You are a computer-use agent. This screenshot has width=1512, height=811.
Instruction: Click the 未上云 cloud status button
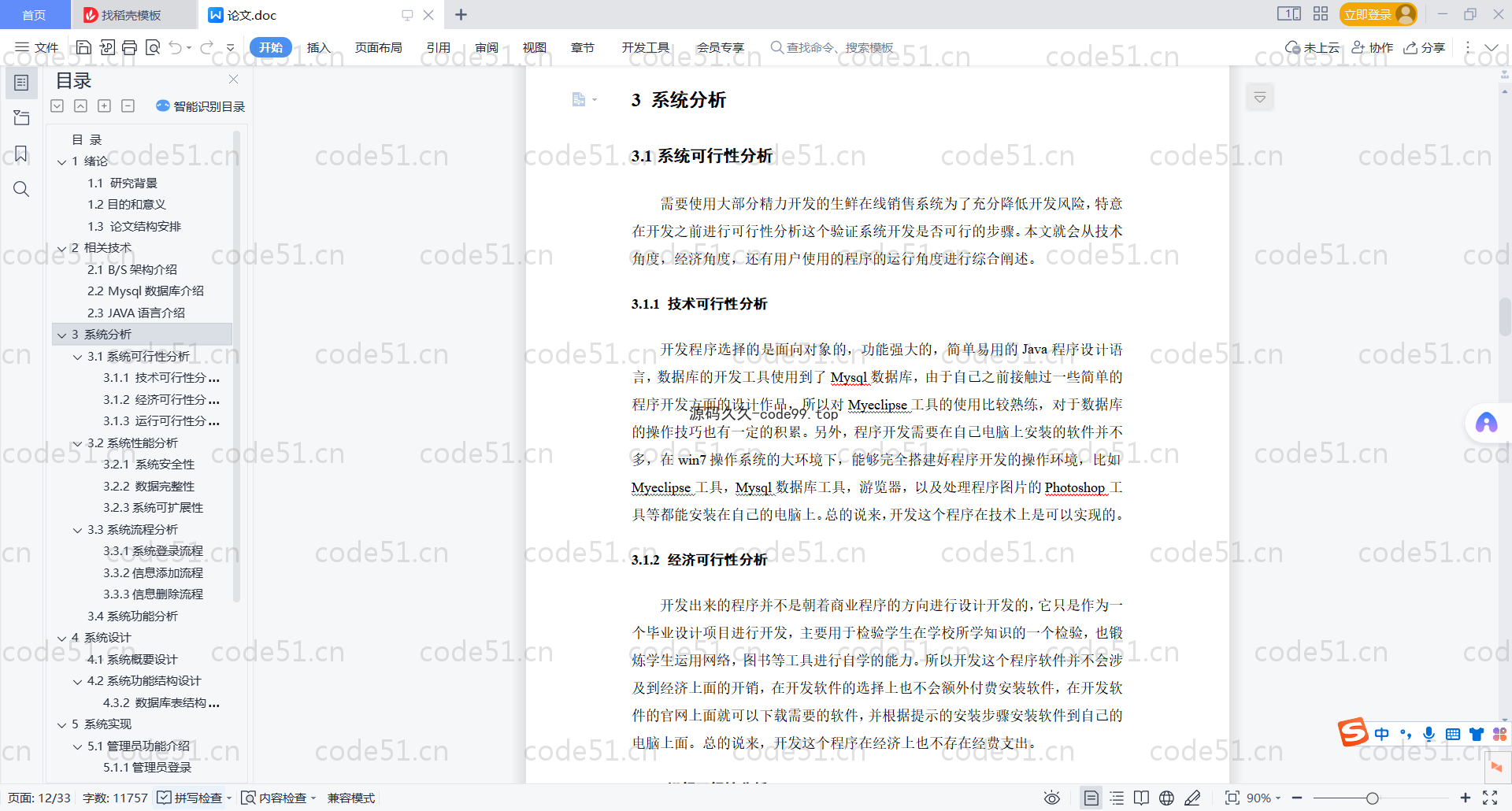point(1312,47)
